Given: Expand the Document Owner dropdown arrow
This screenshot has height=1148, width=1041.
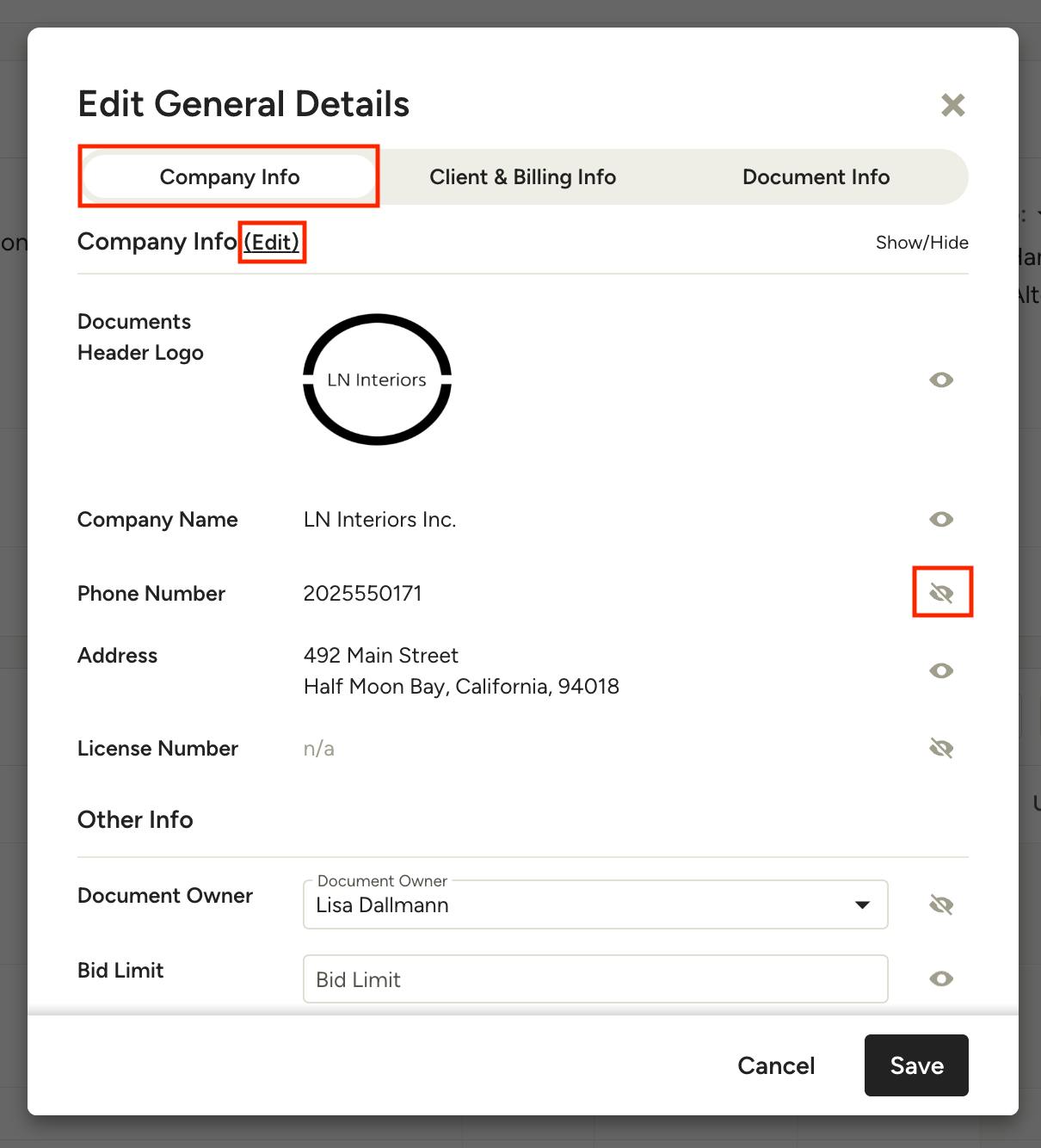Looking at the screenshot, I should pos(862,904).
